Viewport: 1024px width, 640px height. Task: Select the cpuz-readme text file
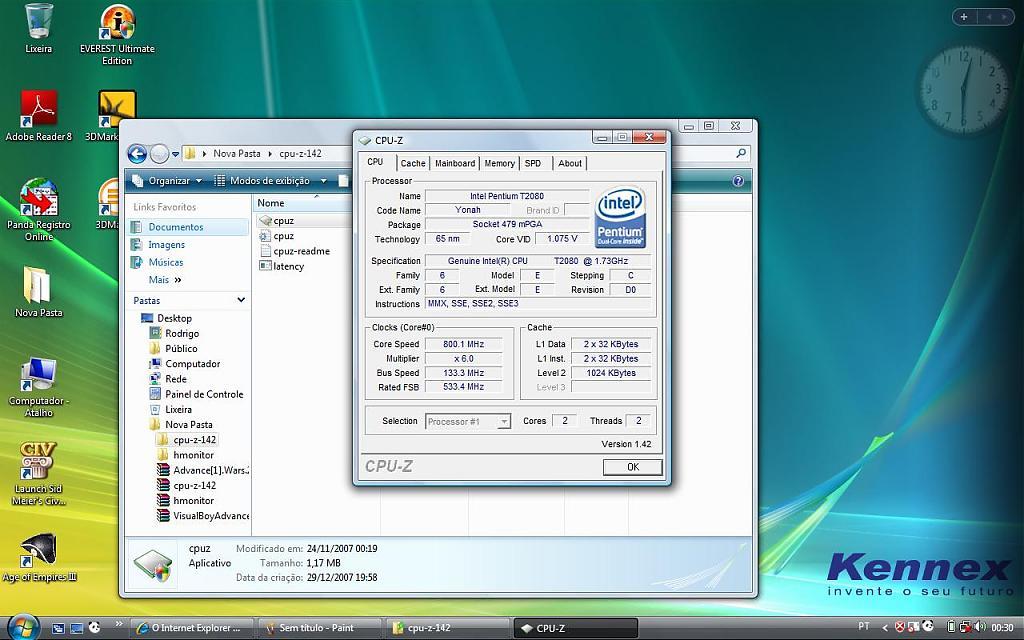(295, 251)
